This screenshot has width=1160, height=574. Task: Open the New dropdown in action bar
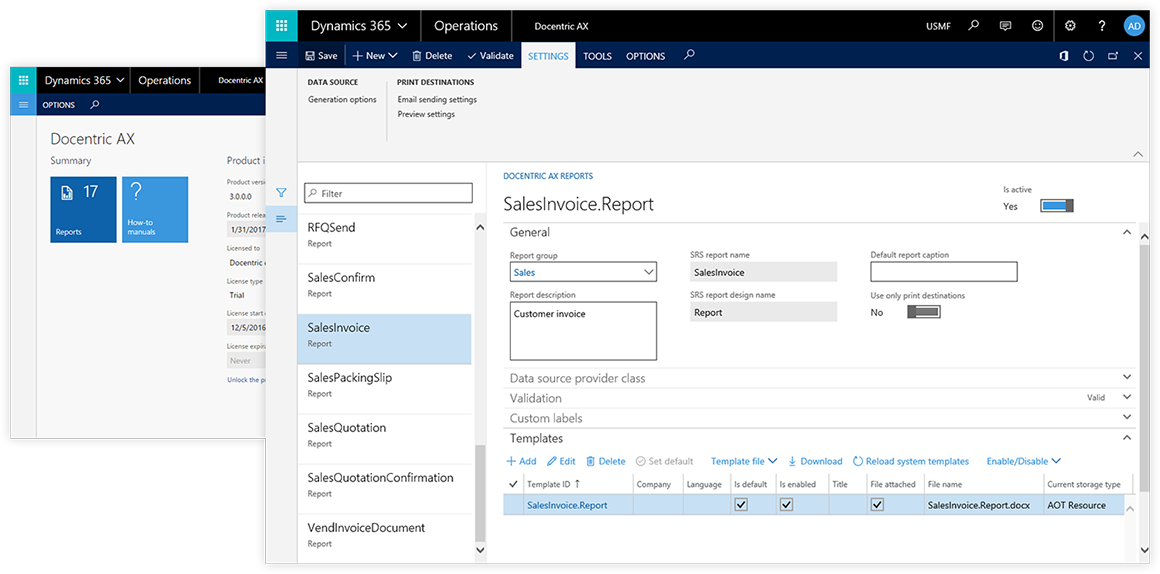click(x=374, y=55)
